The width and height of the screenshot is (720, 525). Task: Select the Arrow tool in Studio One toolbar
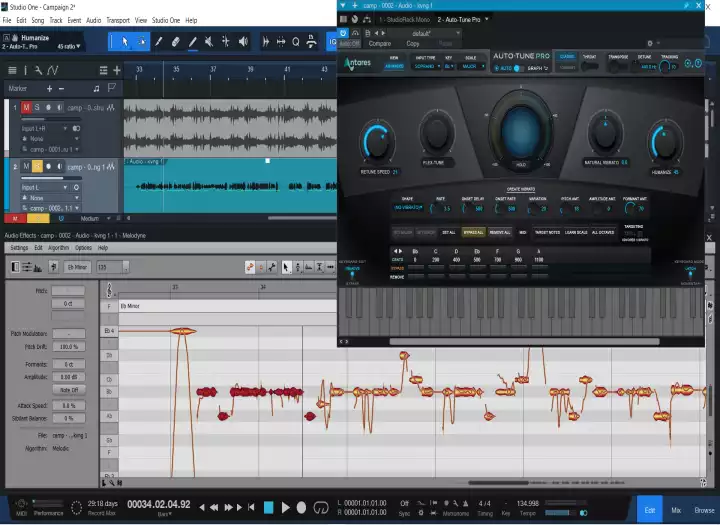coord(124,42)
